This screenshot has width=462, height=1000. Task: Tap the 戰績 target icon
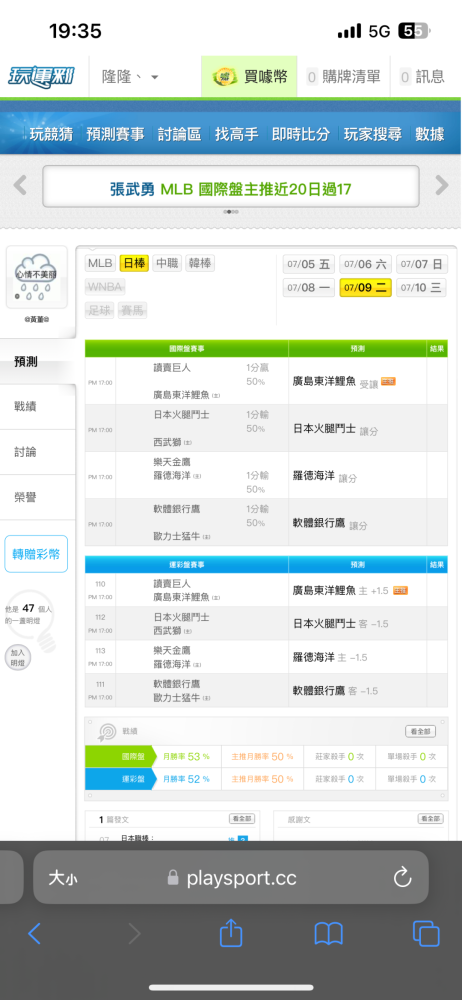(x=107, y=732)
